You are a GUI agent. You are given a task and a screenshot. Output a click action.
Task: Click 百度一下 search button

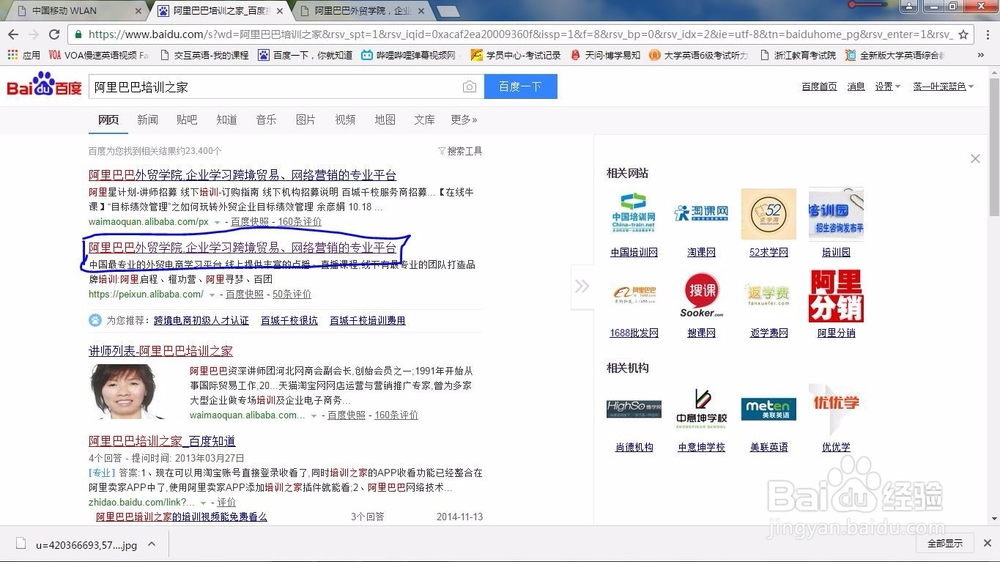pos(520,87)
